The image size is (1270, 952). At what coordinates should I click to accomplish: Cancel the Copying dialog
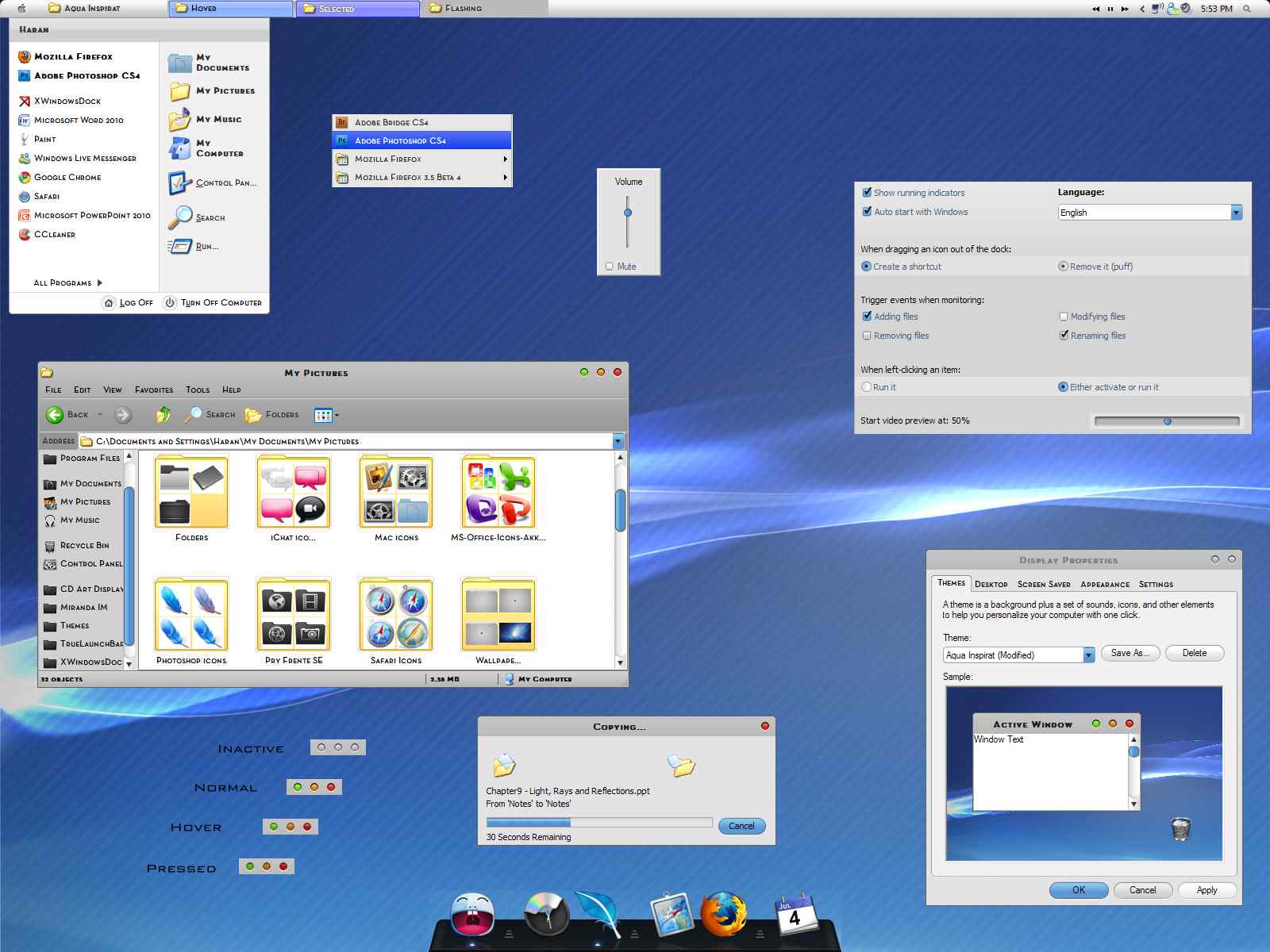741,826
